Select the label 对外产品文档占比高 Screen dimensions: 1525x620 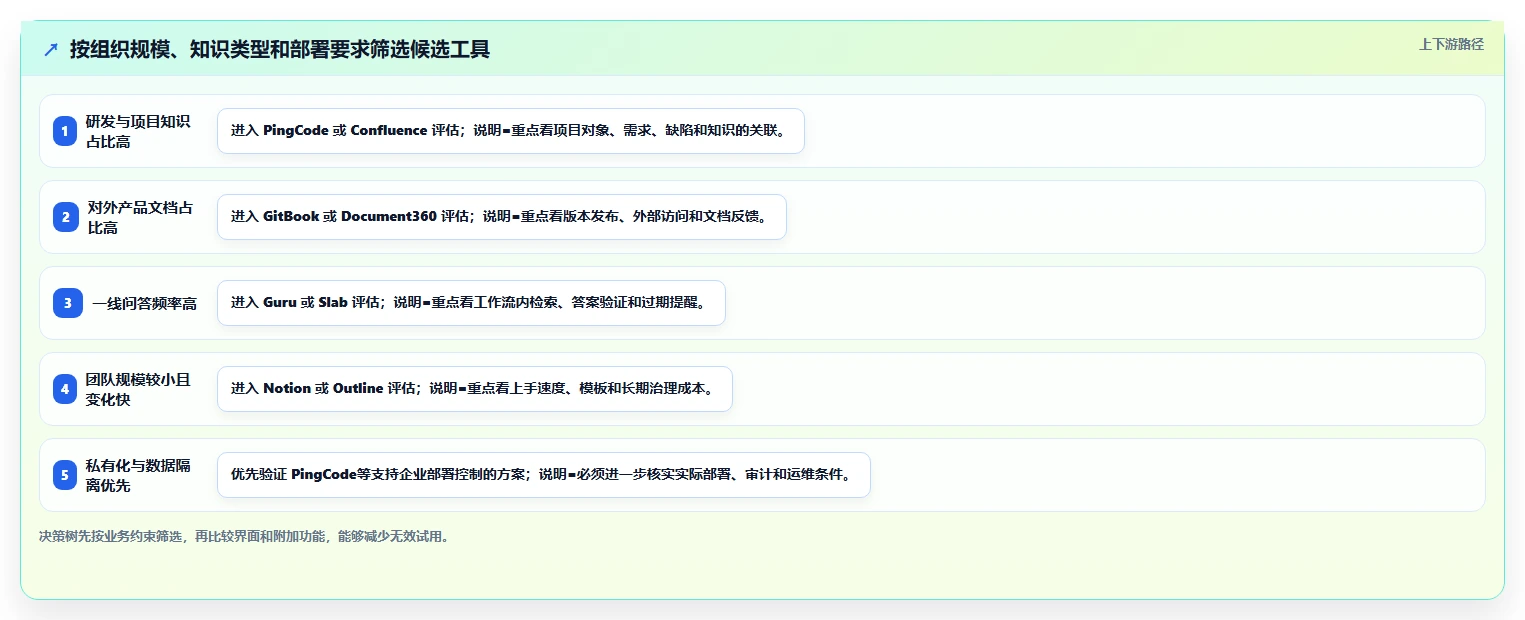click(x=138, y=217)
